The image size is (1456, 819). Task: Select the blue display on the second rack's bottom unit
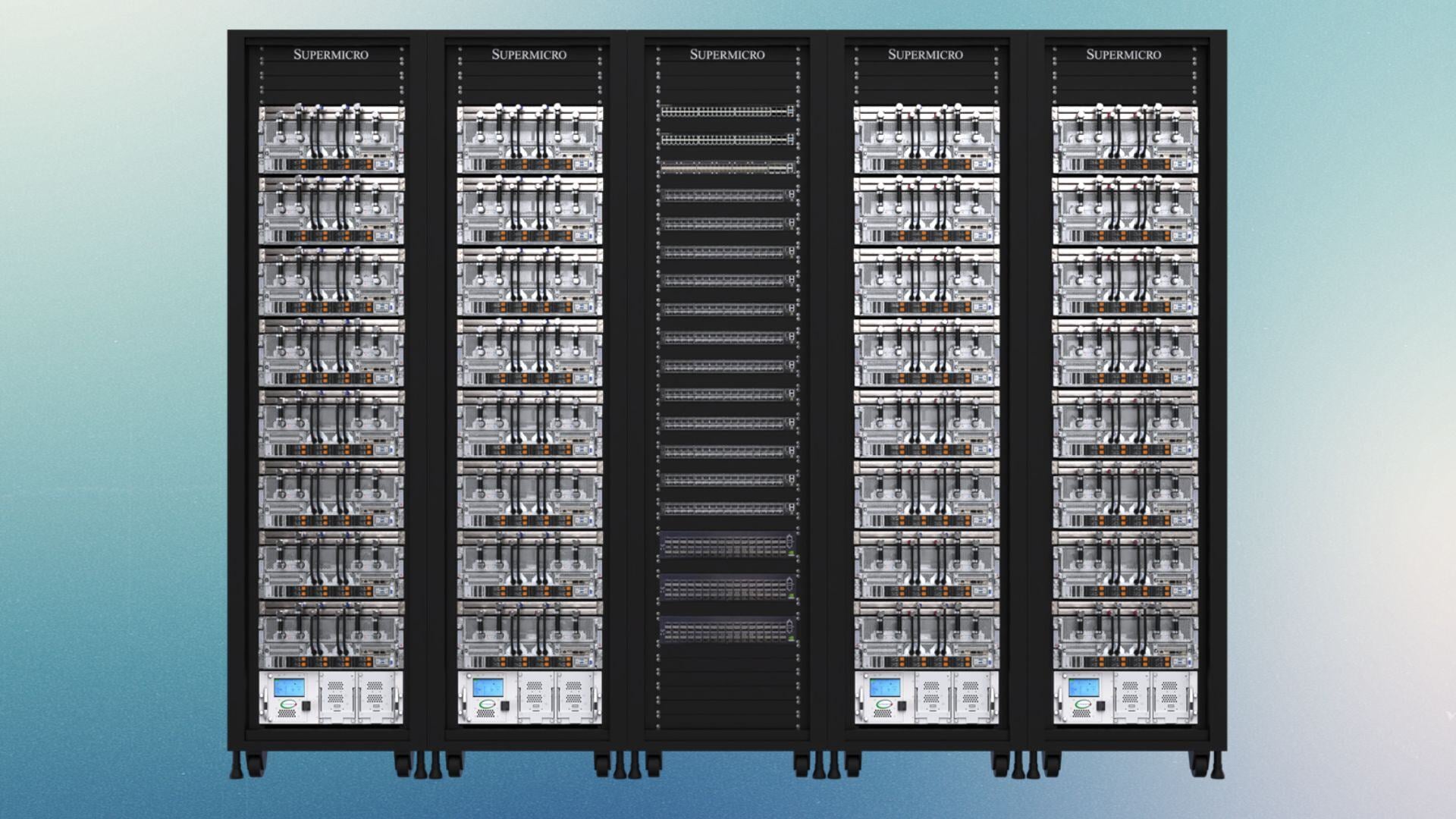[488, 688]
